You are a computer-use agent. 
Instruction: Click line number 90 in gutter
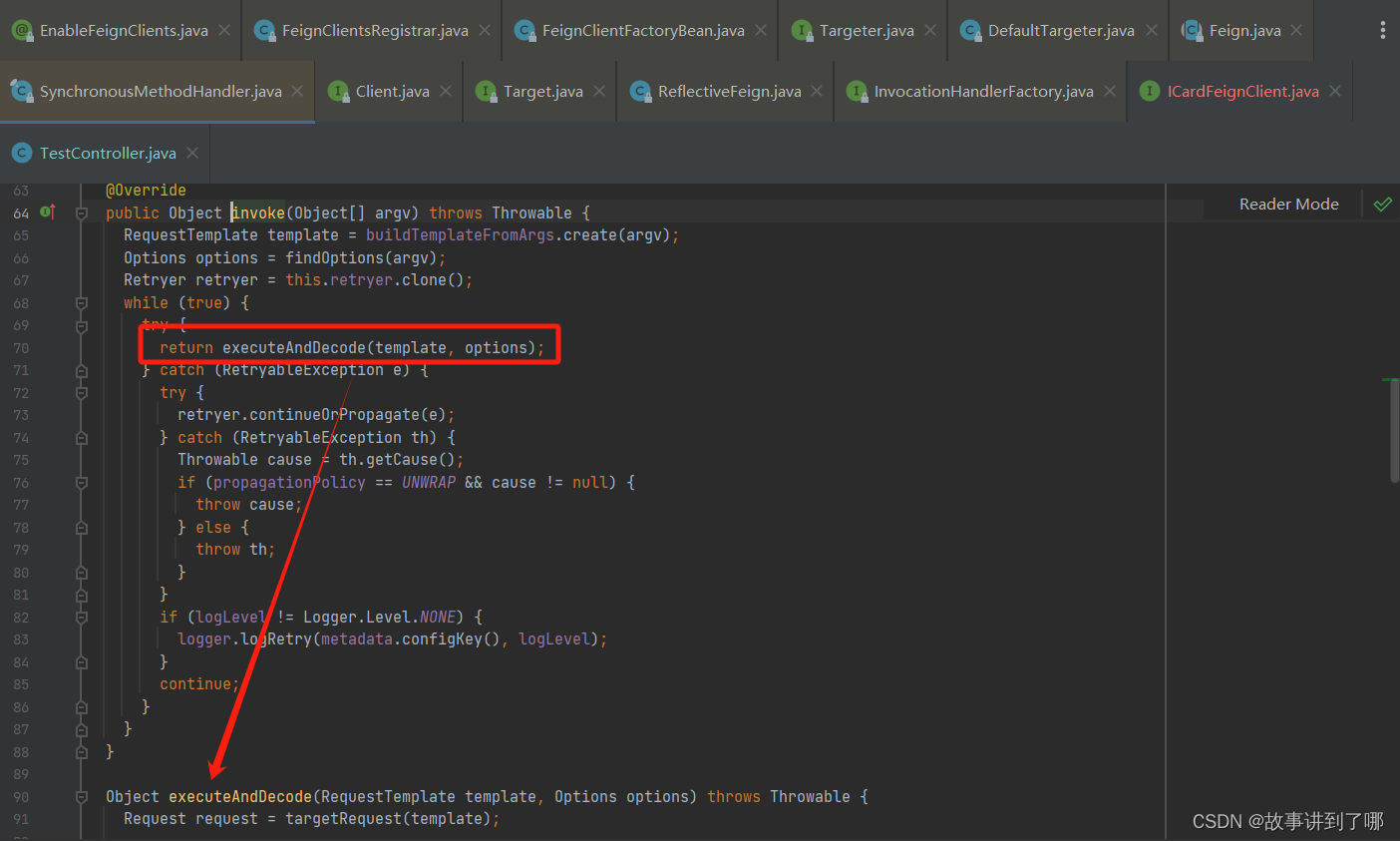point(21,797)
